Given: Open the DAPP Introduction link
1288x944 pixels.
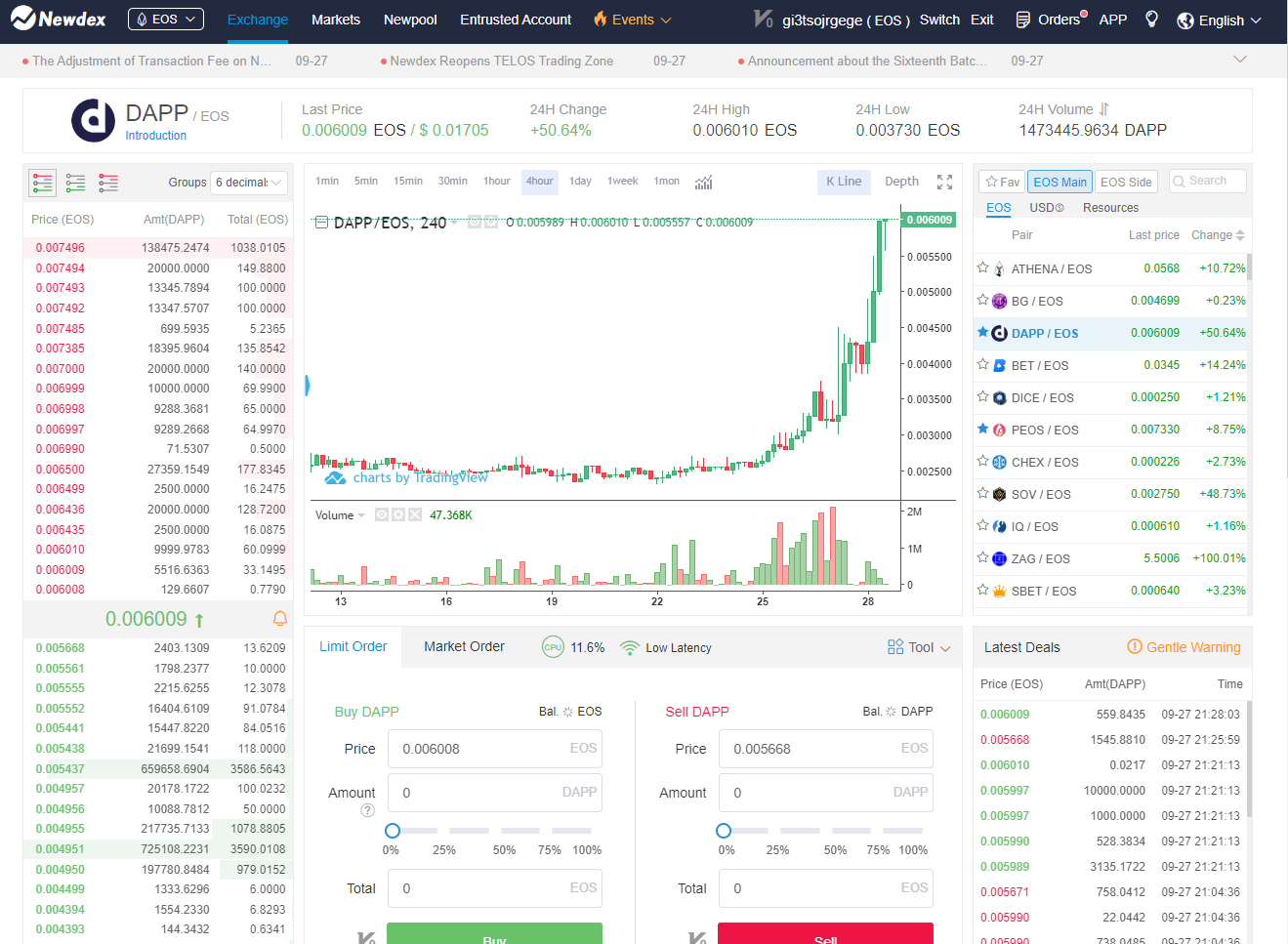Looking at the screenshot, I should point(156,136).
